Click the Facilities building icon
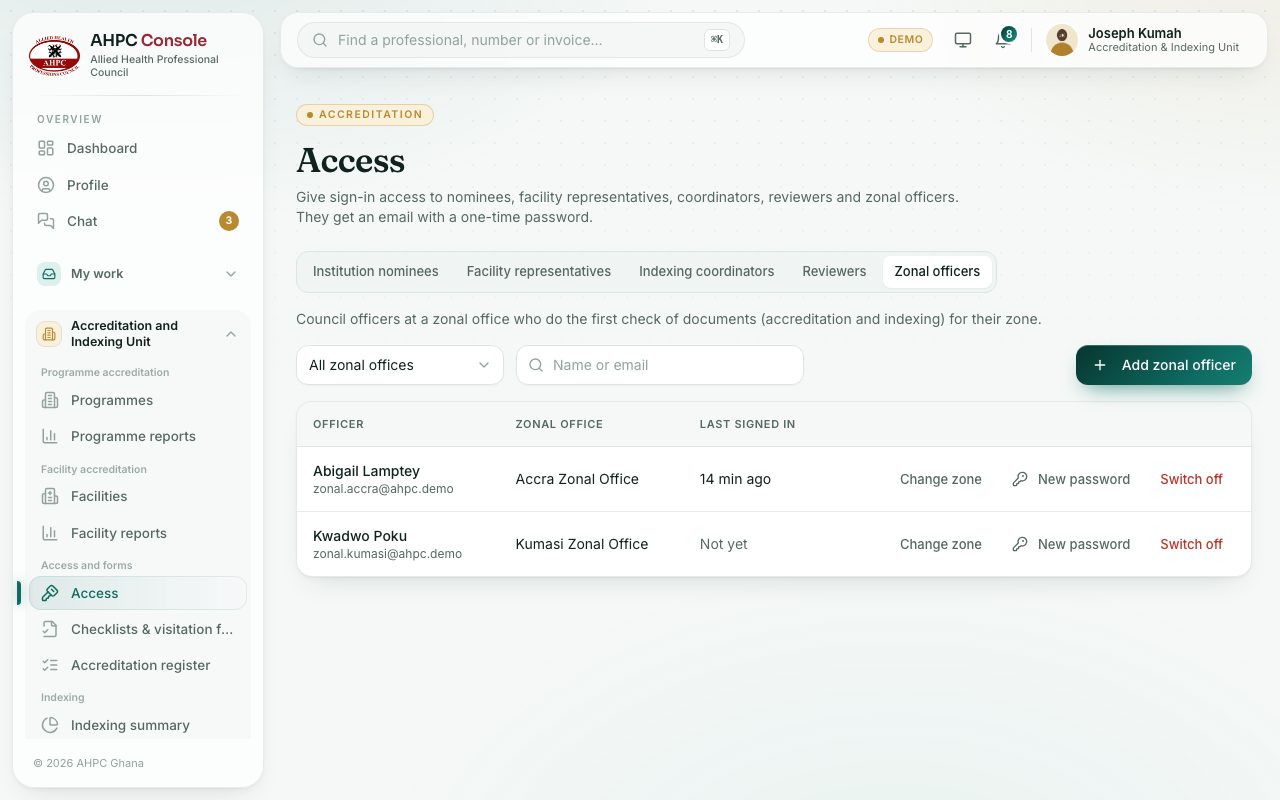The image size is (1280, 800). pyautogui.click(x=50, y=496)
